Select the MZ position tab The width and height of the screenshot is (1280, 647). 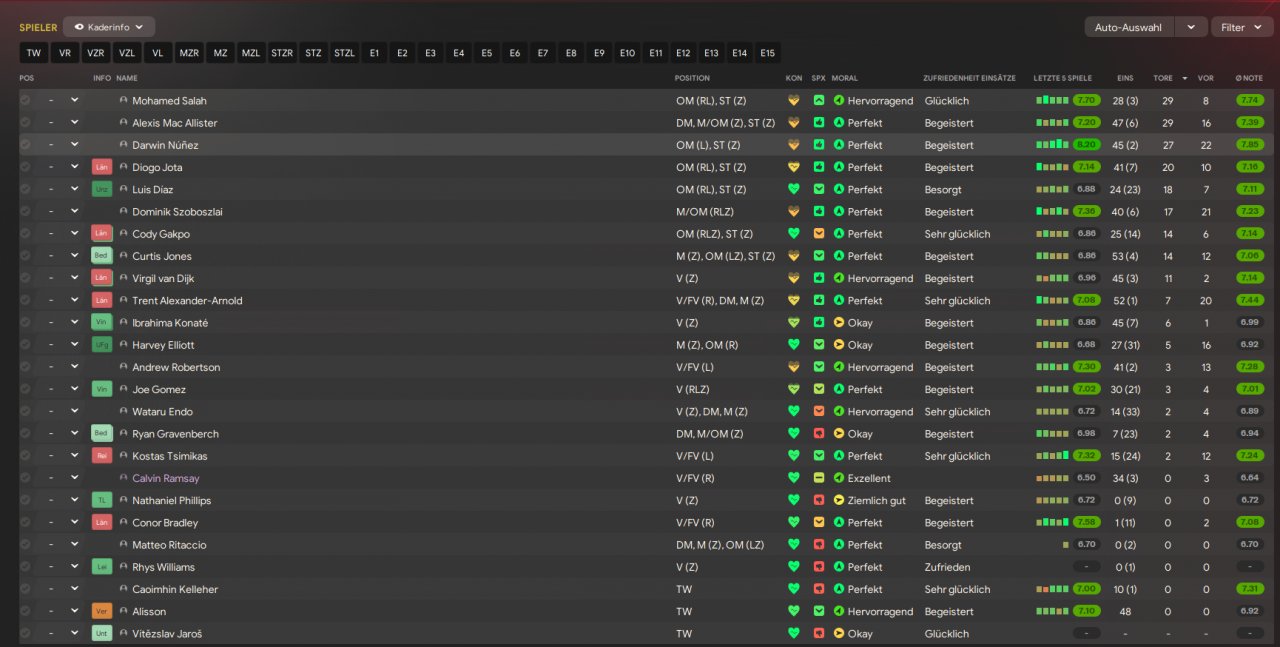tap(220, 53)
